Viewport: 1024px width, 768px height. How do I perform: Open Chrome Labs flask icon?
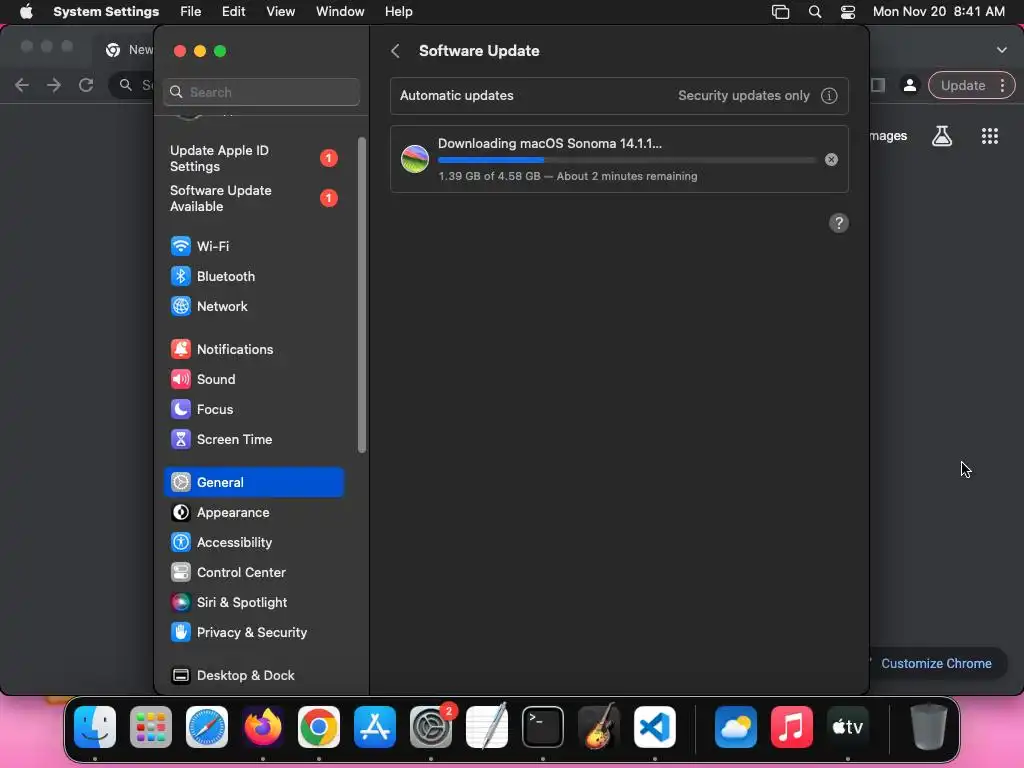[x=942, y=136]
